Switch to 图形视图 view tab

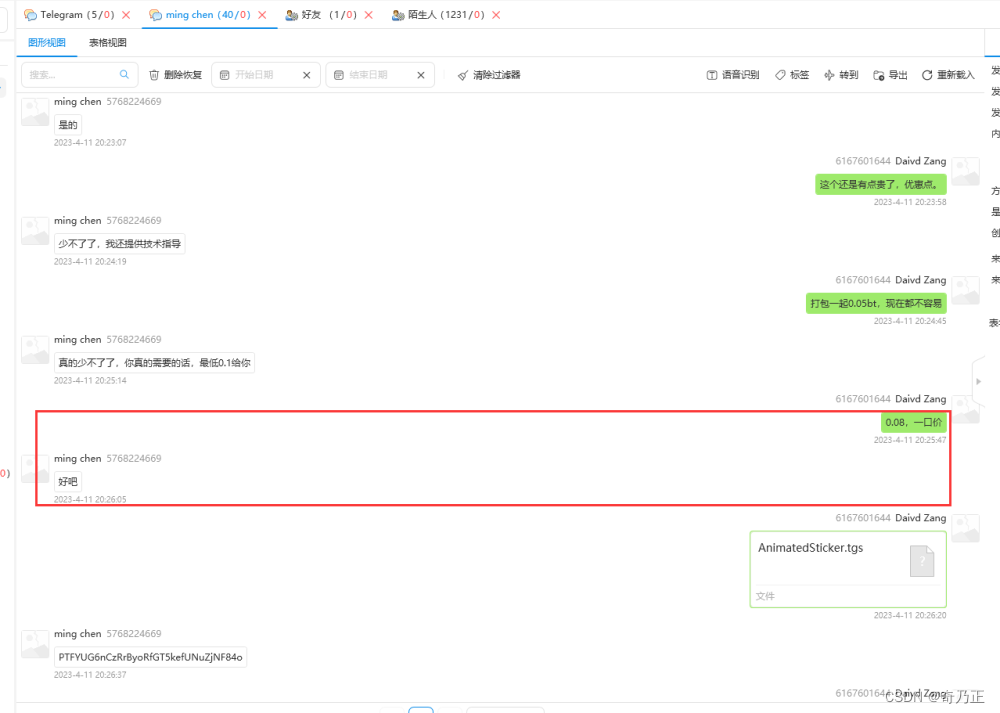tap(47, 43)
